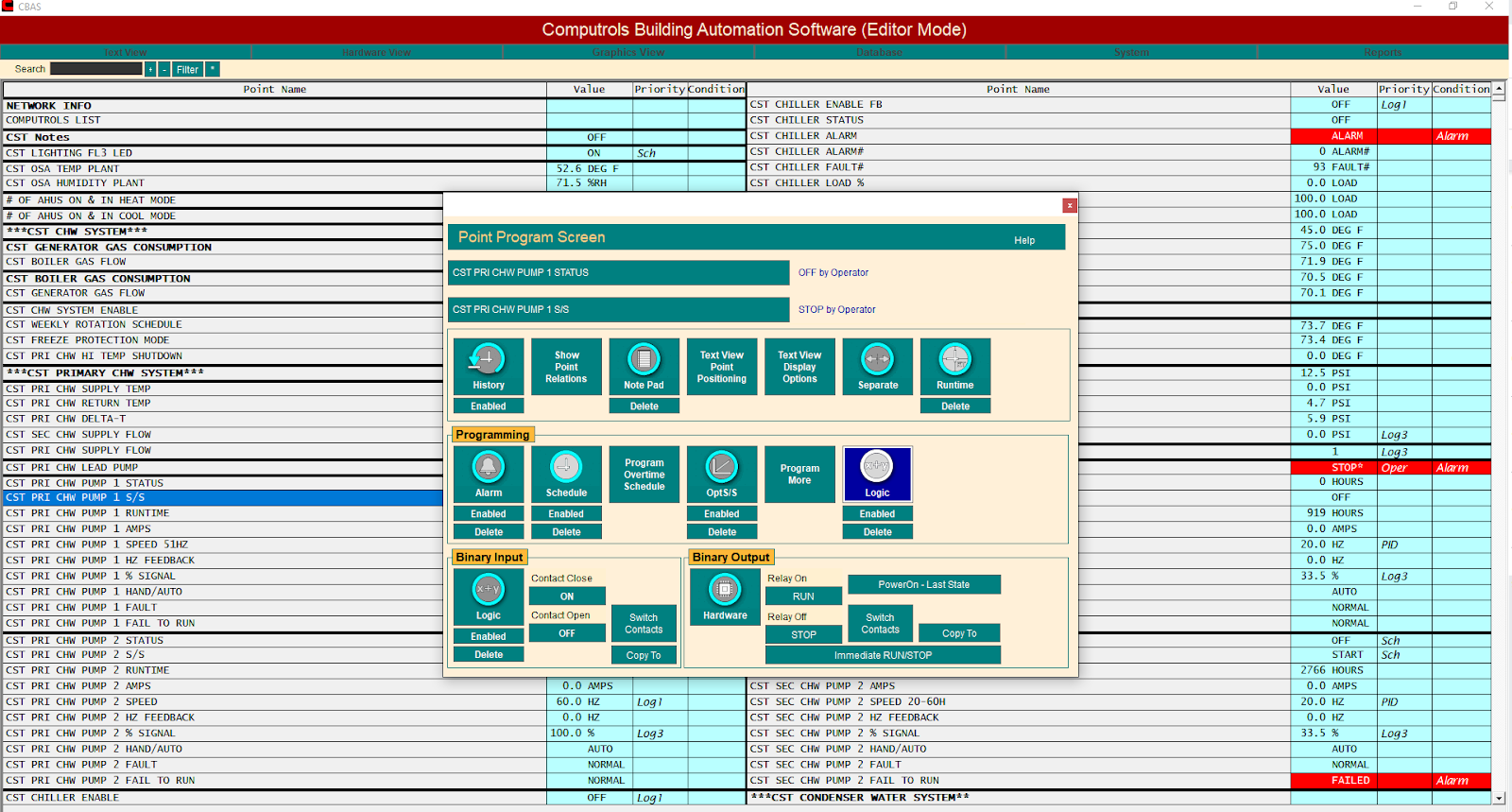This screenshot has height=812, width=1512.
Task: Open the Database menu
Action: [x=880, y=52]
